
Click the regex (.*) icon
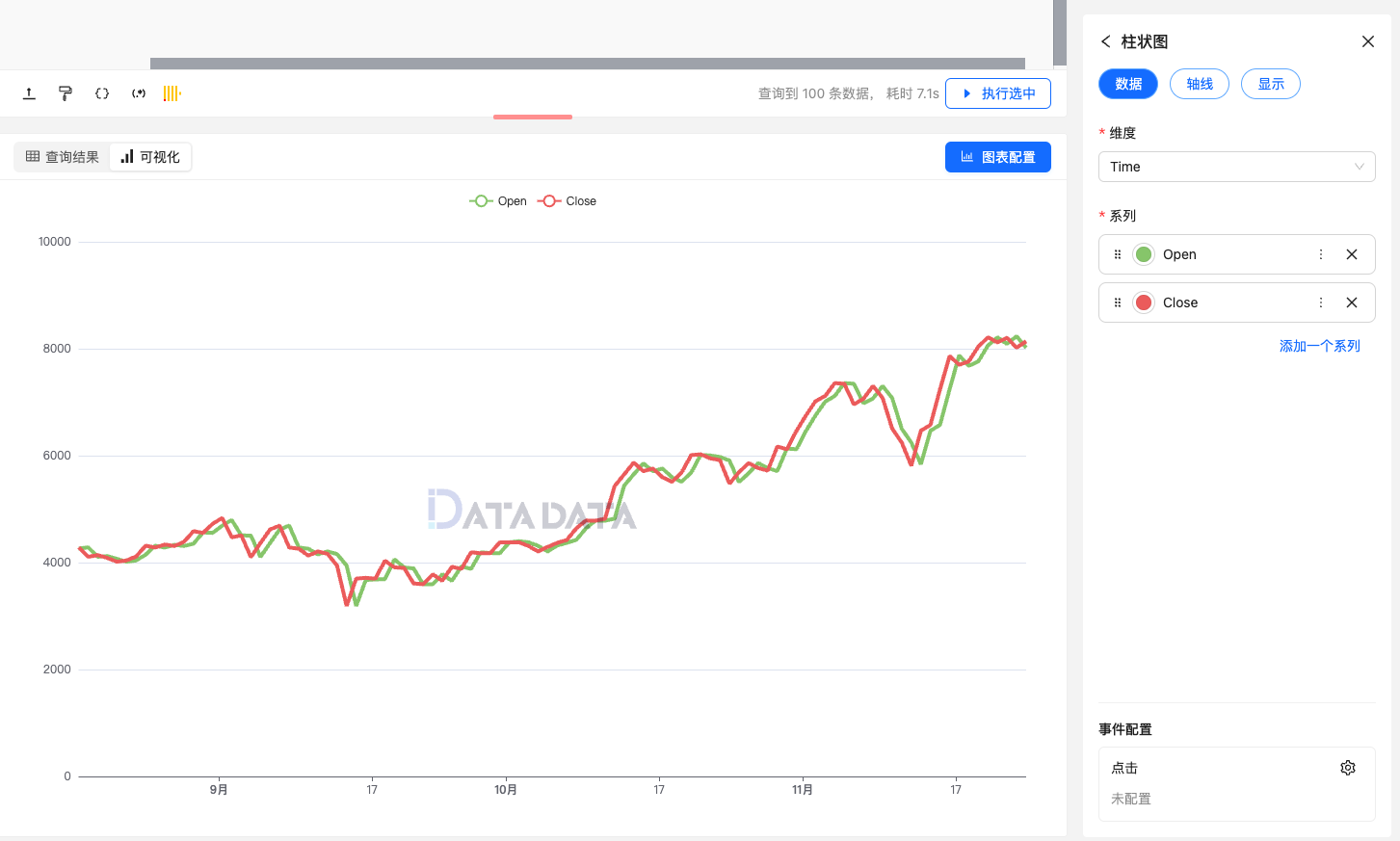tap(139, 93)
